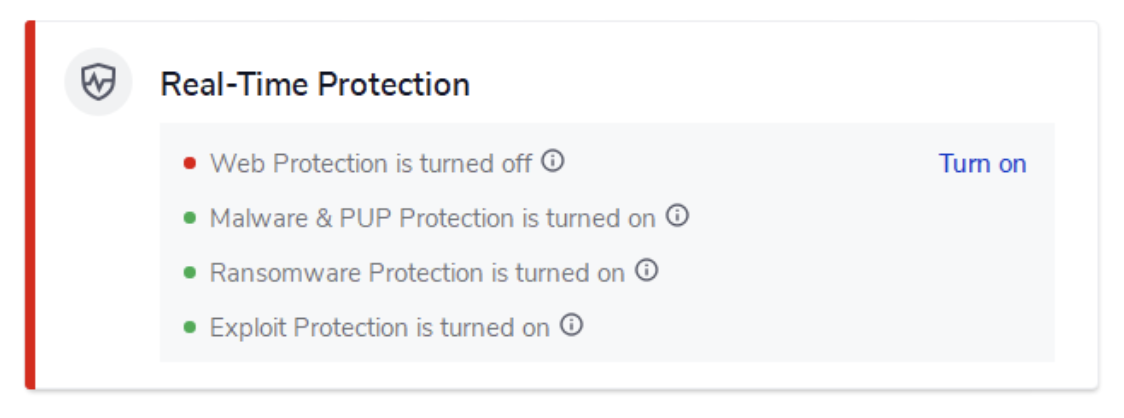
Task: Click green dot beside Exploit Protection
Action: click(x=189, y=328)
